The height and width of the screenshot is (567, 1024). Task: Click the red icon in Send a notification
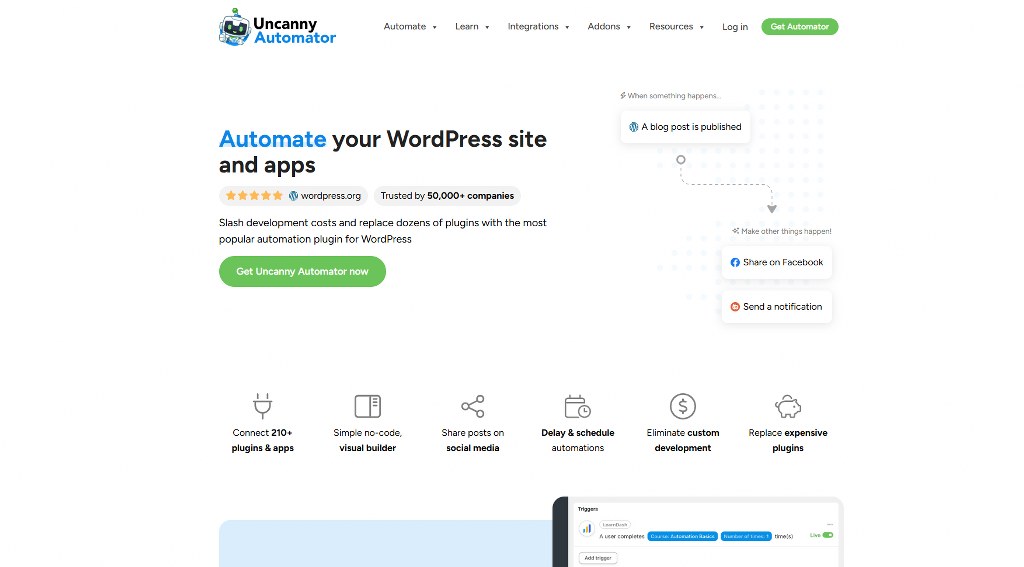[x=735, y=307]
